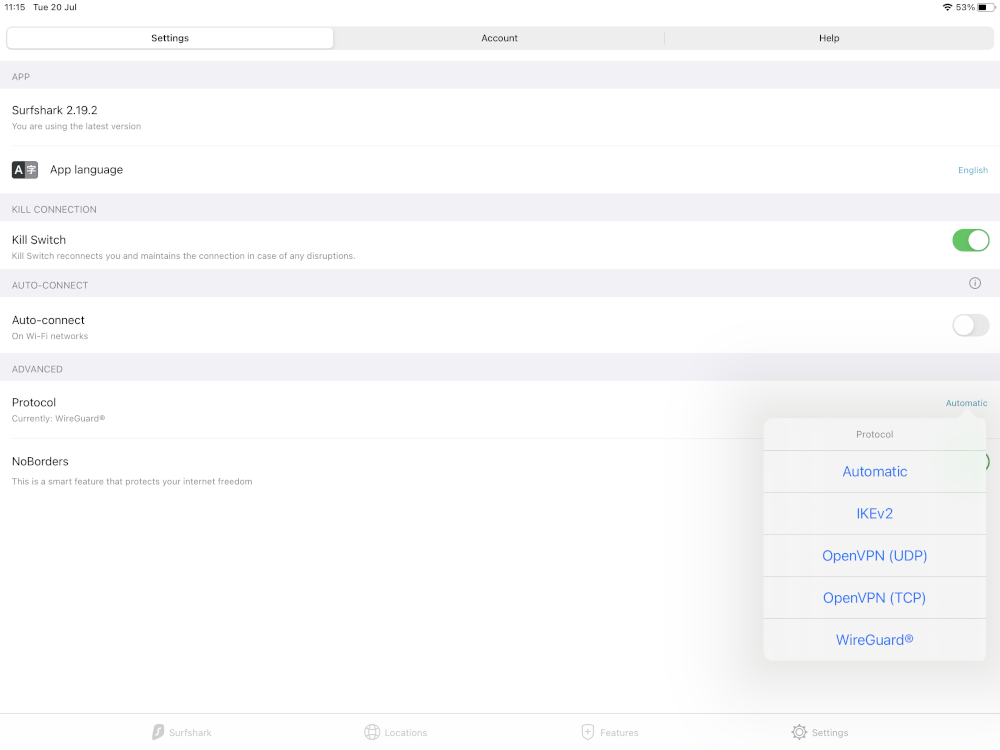Tap the battery indicator in the status bar
This screenshot has width=1000, height=750.
[985, 7]
